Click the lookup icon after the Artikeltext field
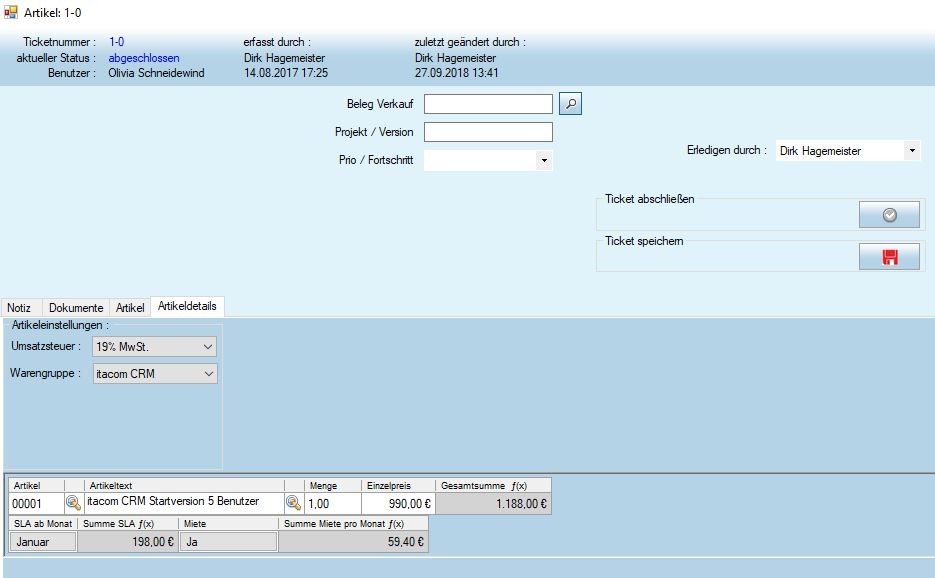Screen dimensions: 935x578 (x=294, y=503)
